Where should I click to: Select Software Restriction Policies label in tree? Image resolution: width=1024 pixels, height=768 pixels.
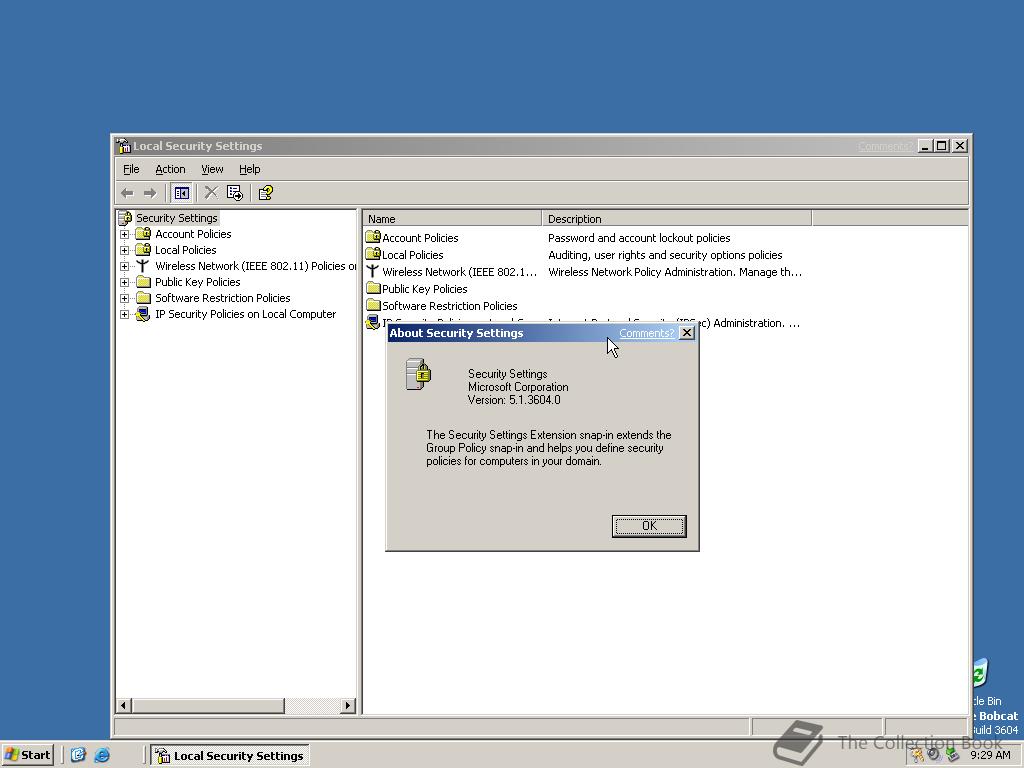(223, 298)
